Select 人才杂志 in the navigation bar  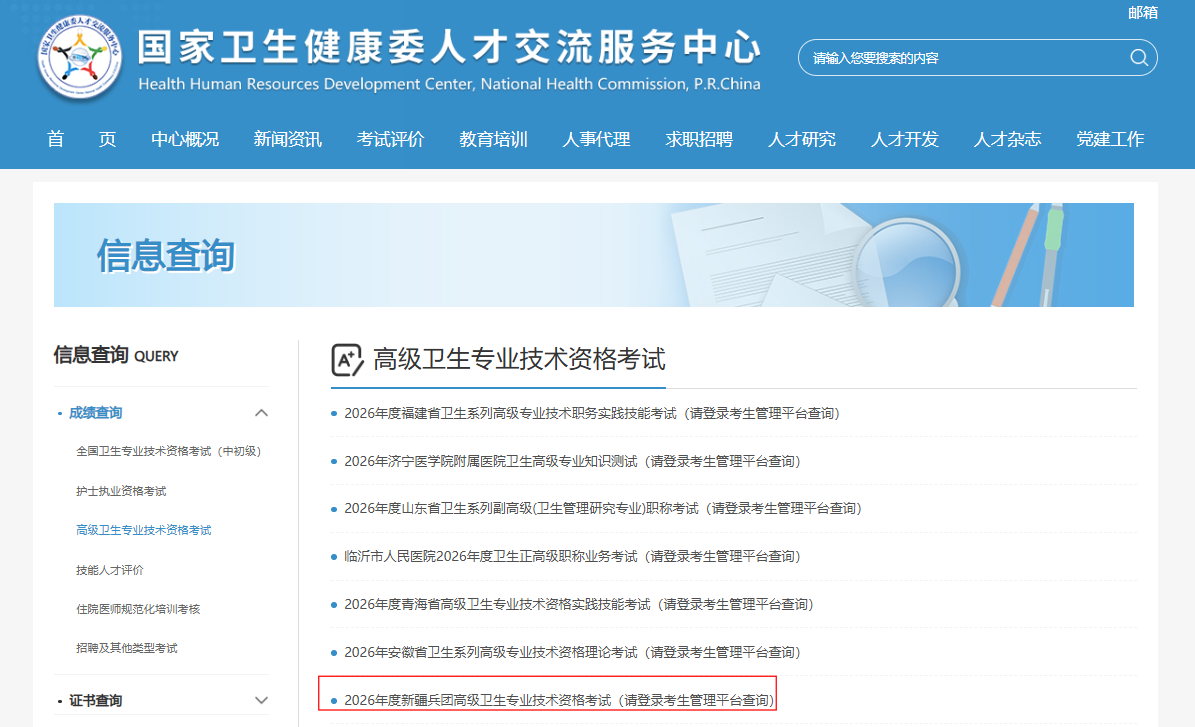coord(1008,139)
